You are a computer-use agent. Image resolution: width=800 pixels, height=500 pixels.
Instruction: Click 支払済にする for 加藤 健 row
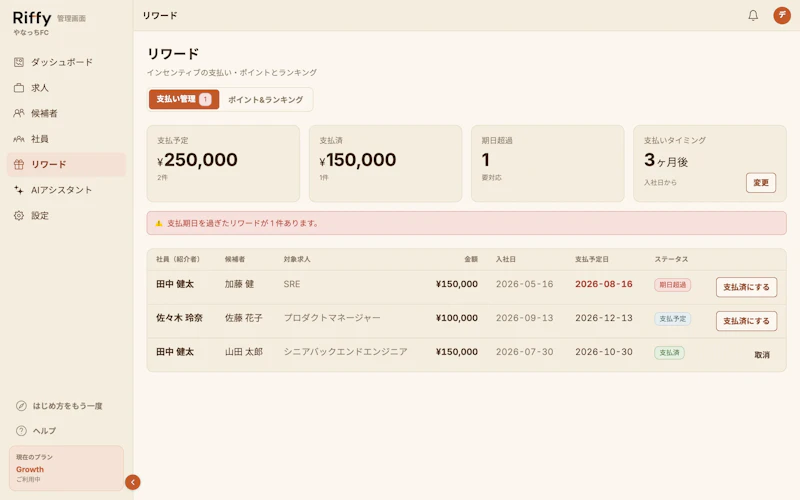coord(746,287)
